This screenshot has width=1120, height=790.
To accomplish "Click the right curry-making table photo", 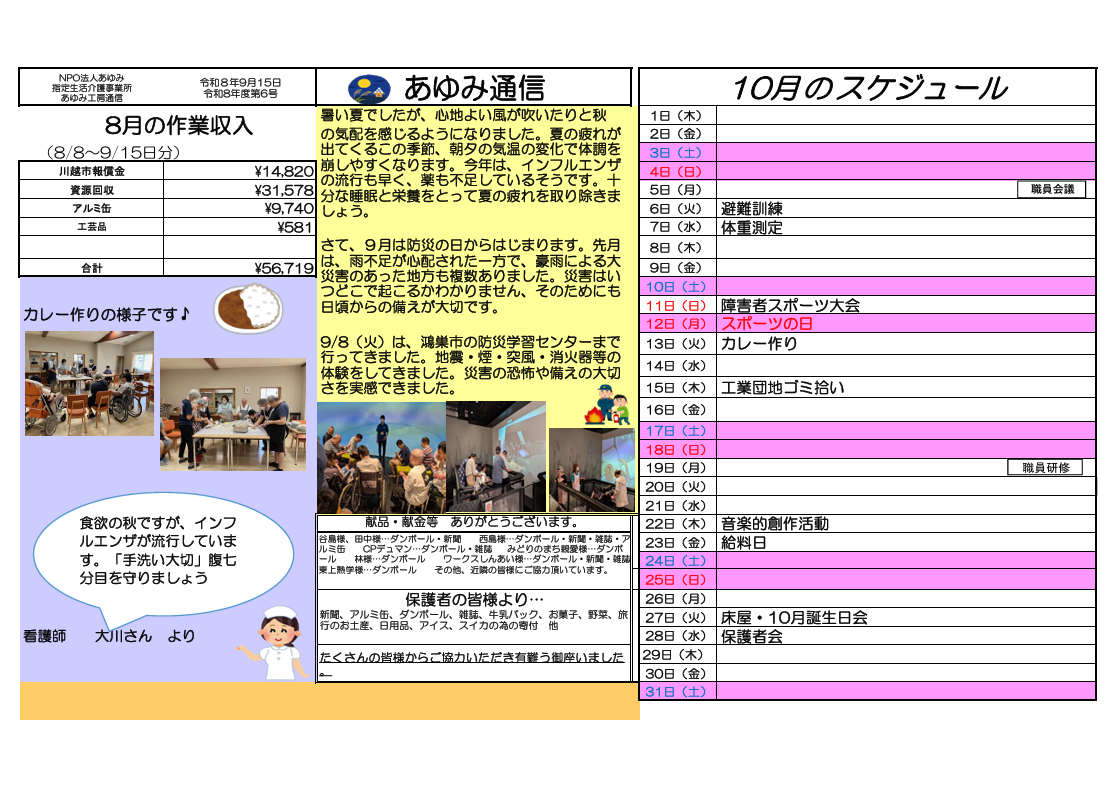I will click(x=233, y=414).
